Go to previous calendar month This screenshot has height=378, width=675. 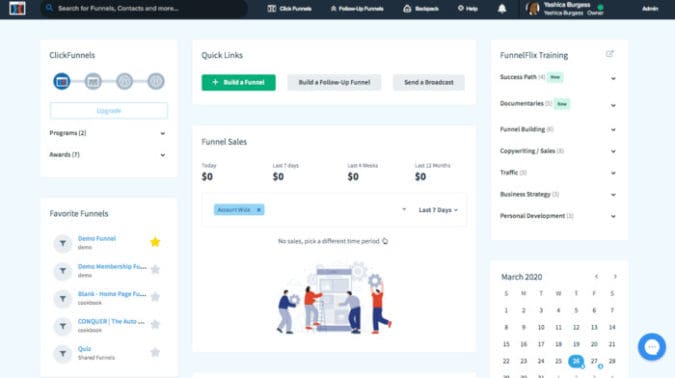pos(596,276)
